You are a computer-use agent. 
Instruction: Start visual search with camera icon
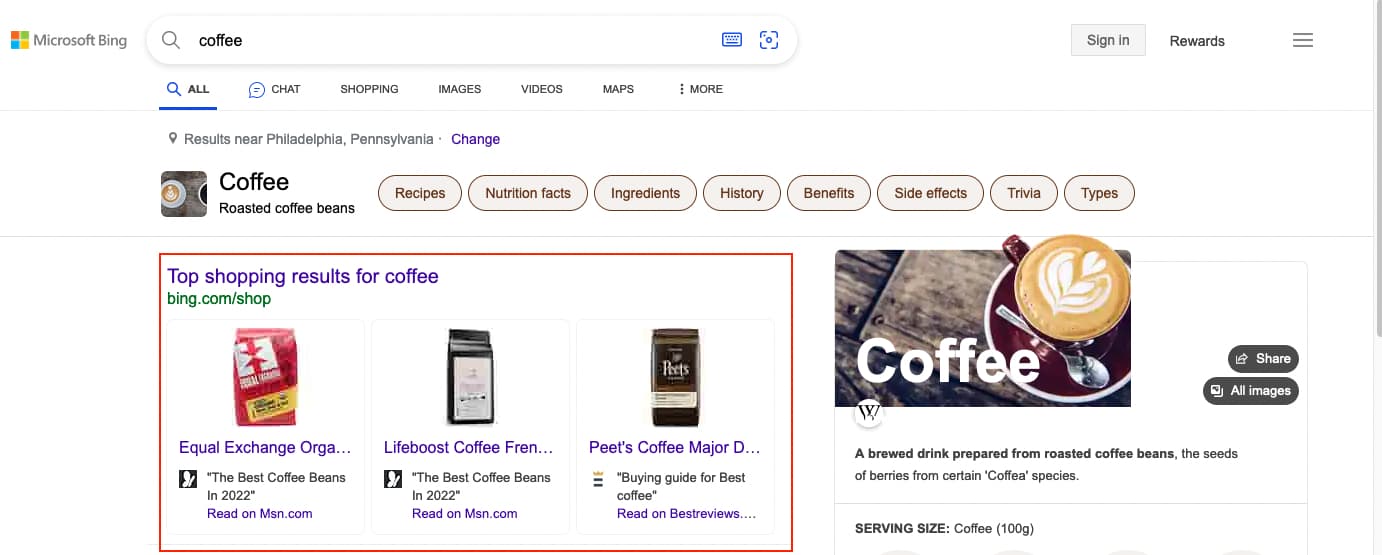click(768, 40)
